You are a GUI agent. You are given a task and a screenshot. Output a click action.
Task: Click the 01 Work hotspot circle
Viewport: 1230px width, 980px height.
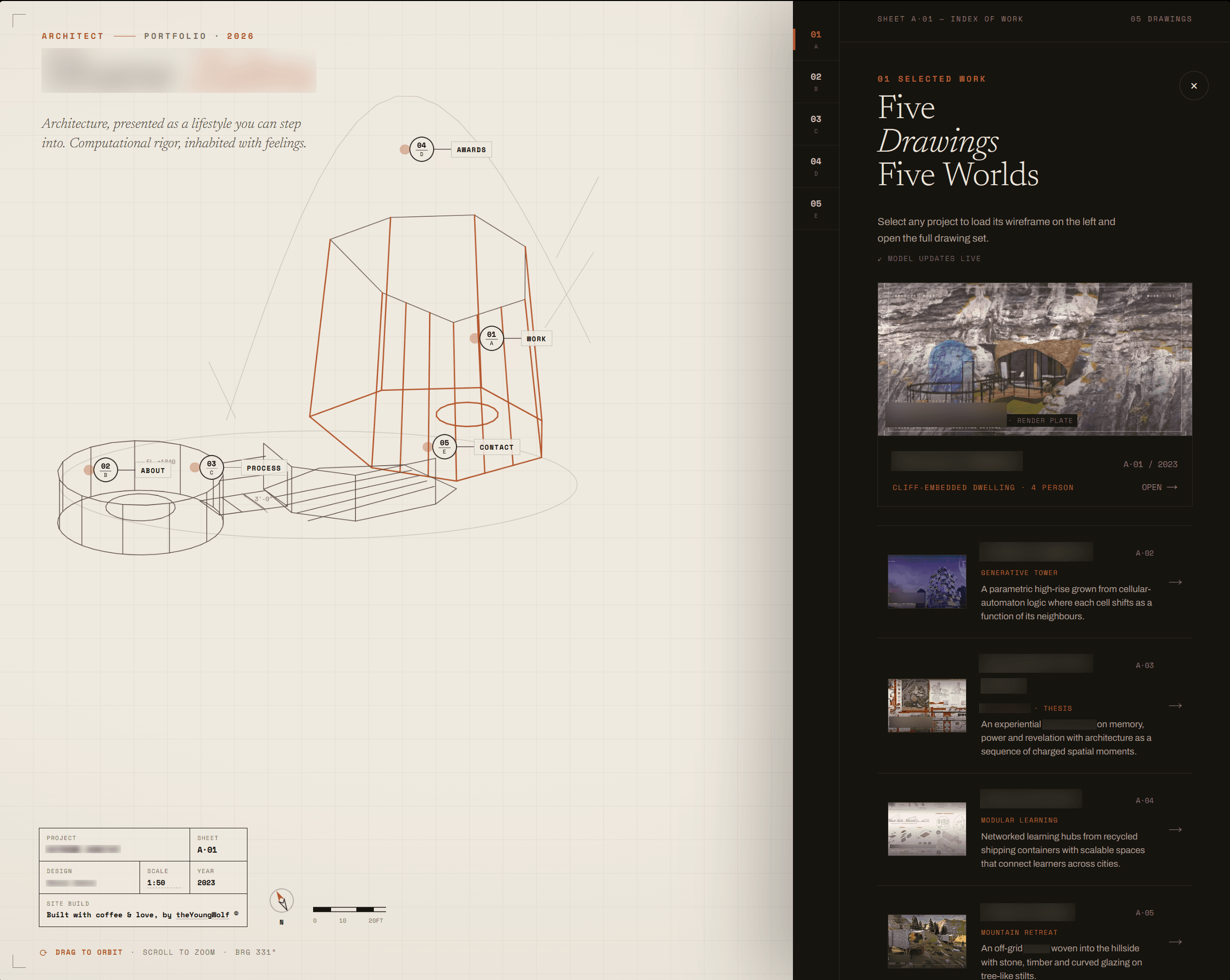(491, 338)
